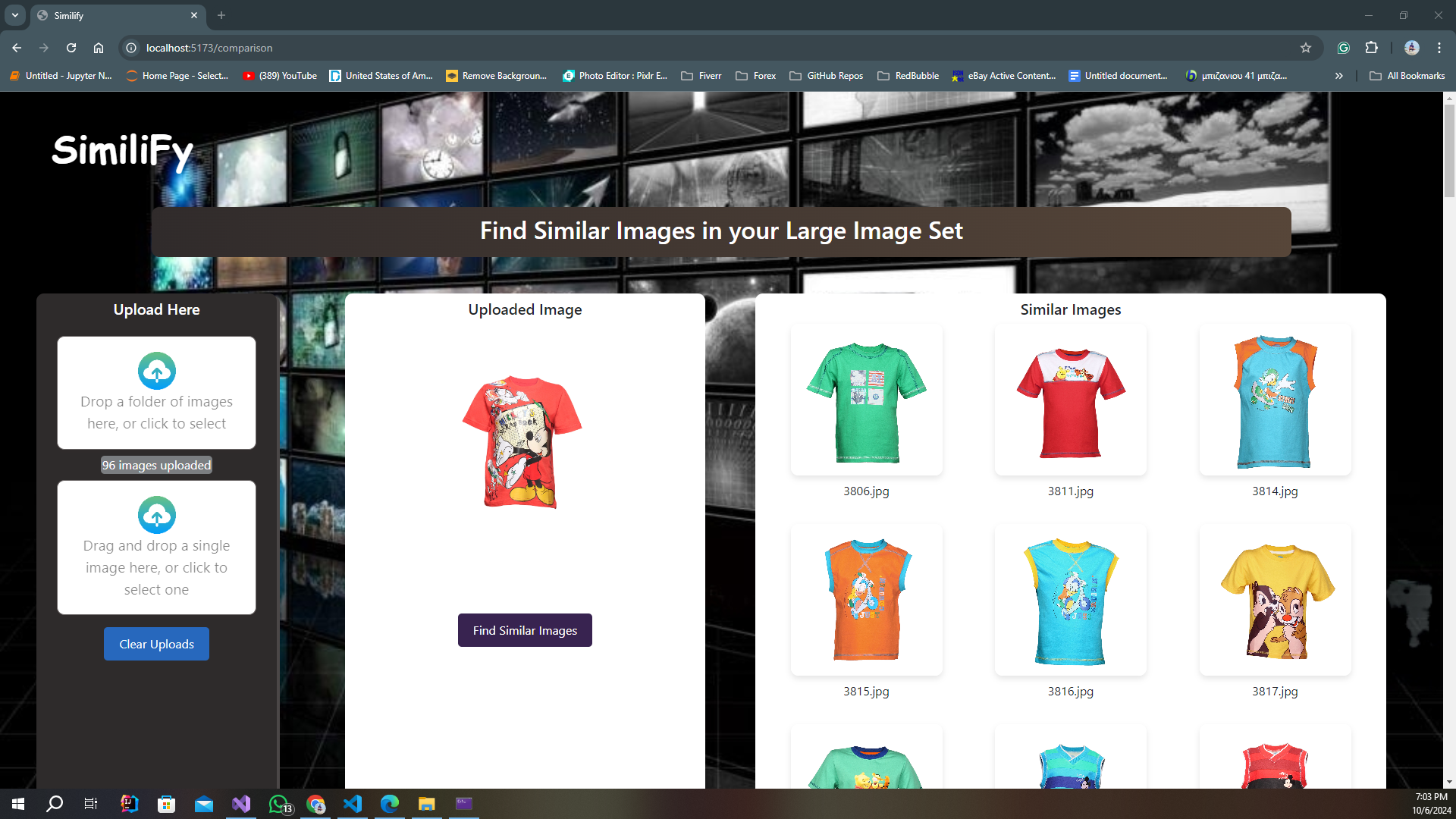The height and width of the screenshot is (819, 1456).
Task: Open the Windows Start menu
Action: 18,804
